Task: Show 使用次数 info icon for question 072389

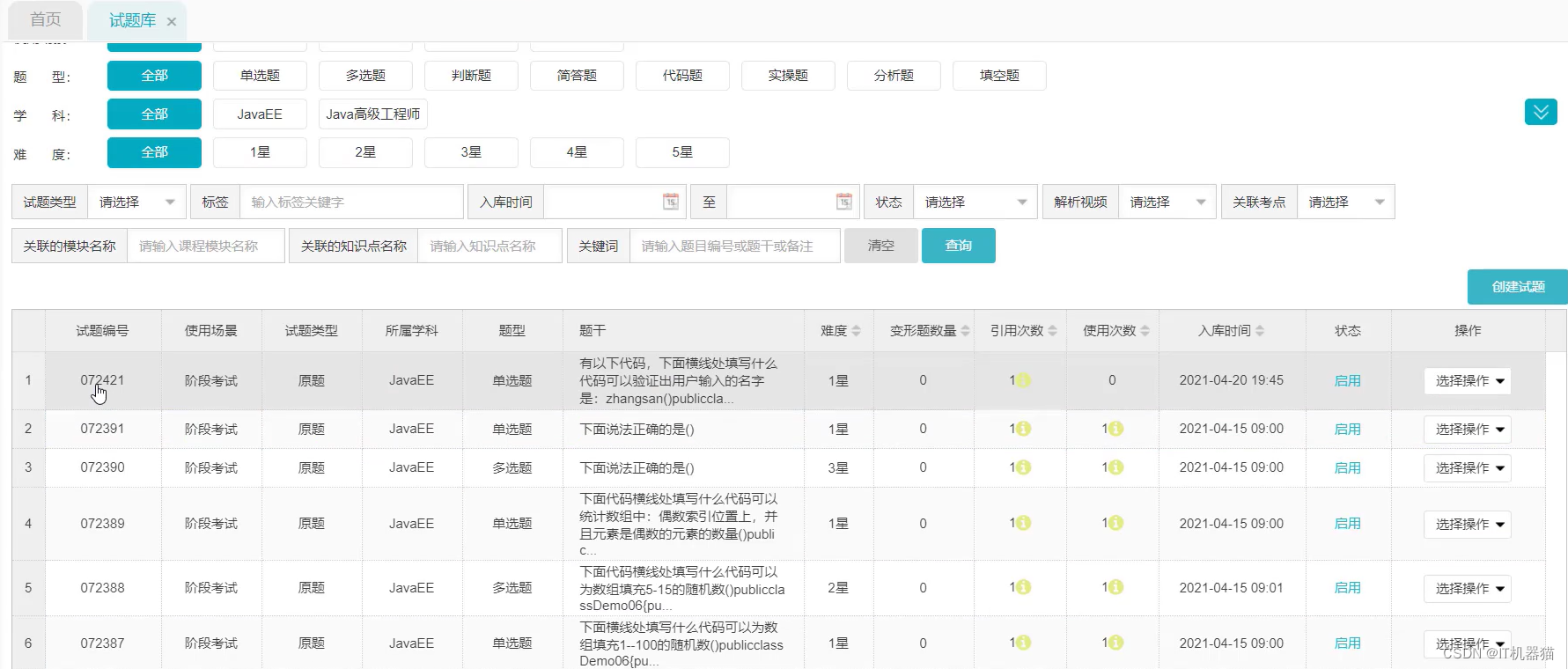Action: pos(1115,523)
